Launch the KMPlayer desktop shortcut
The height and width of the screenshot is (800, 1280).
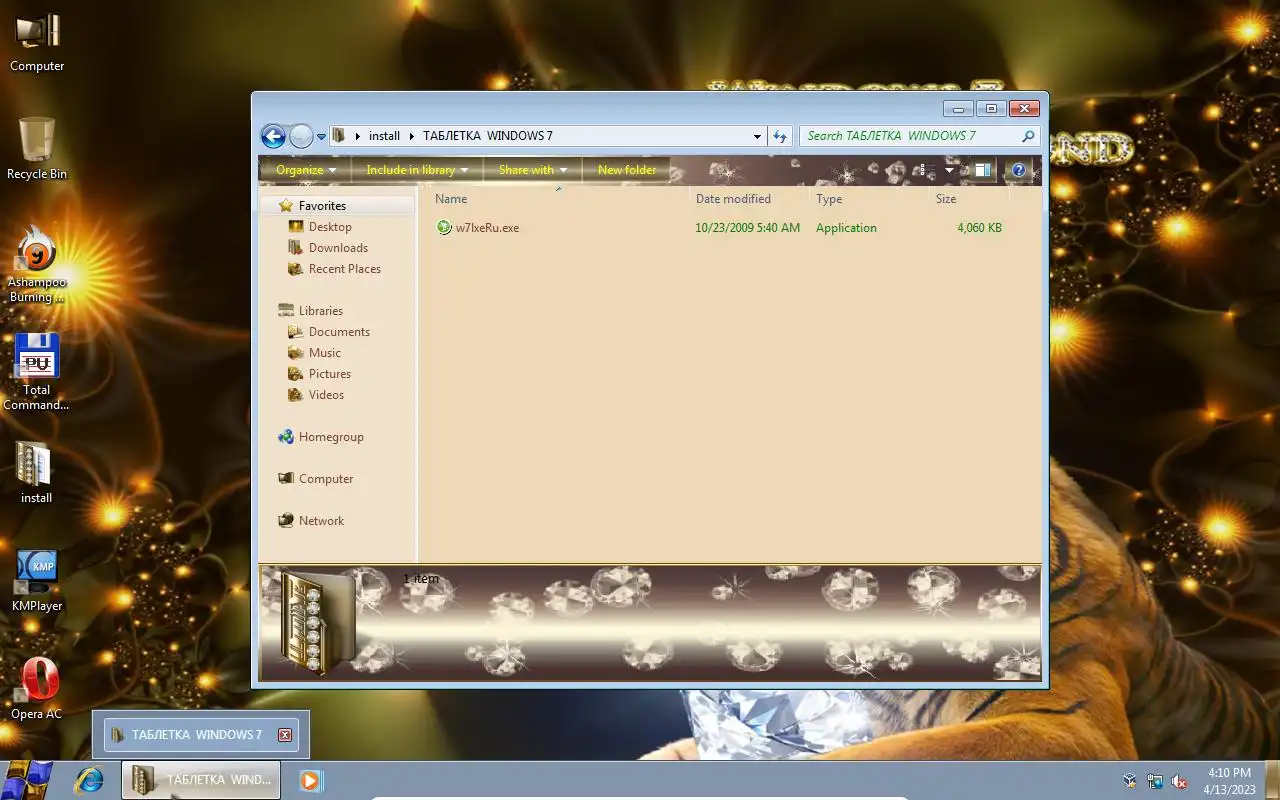(37, 580)
